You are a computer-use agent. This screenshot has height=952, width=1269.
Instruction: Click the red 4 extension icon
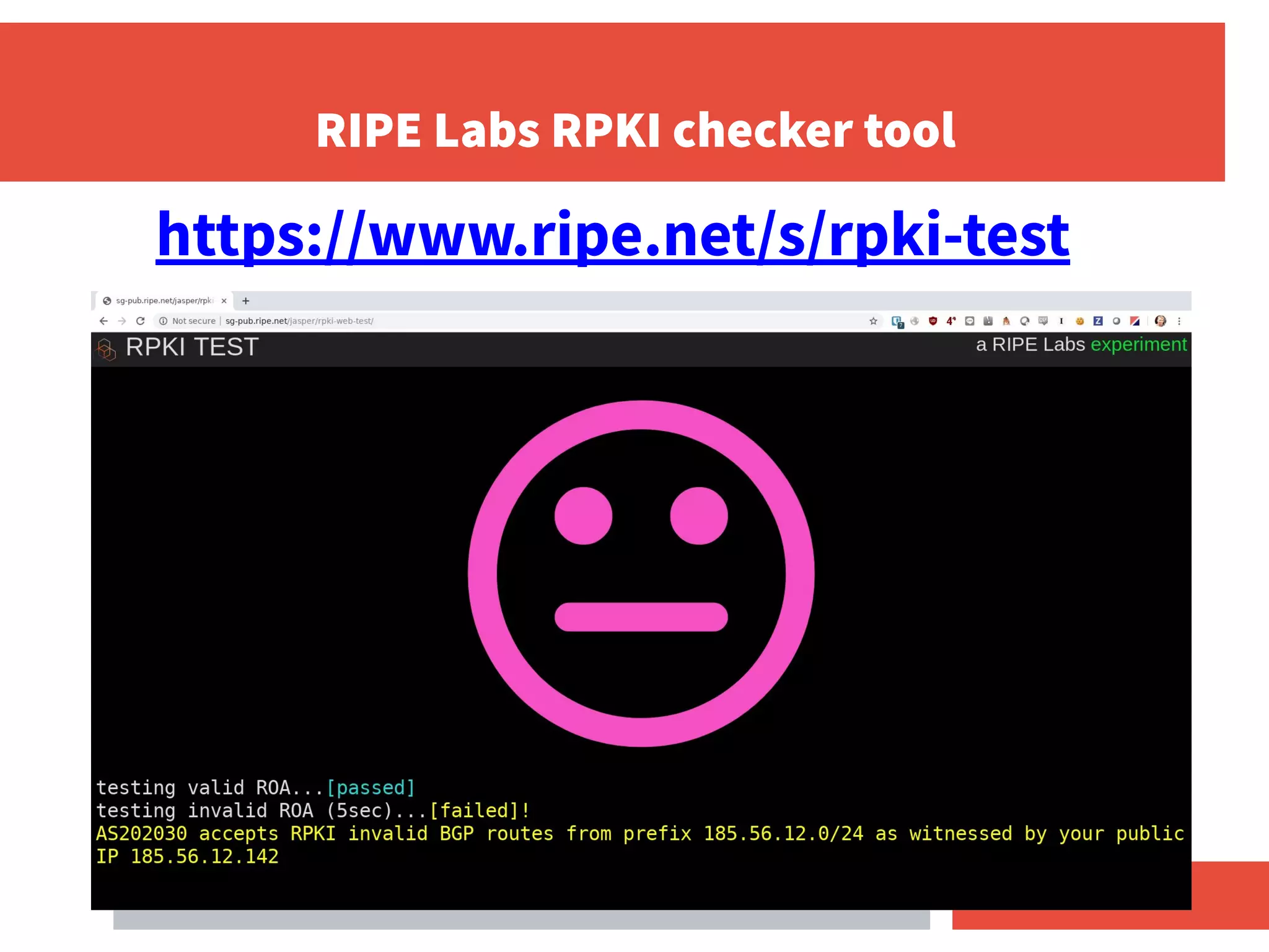(951, 321)
